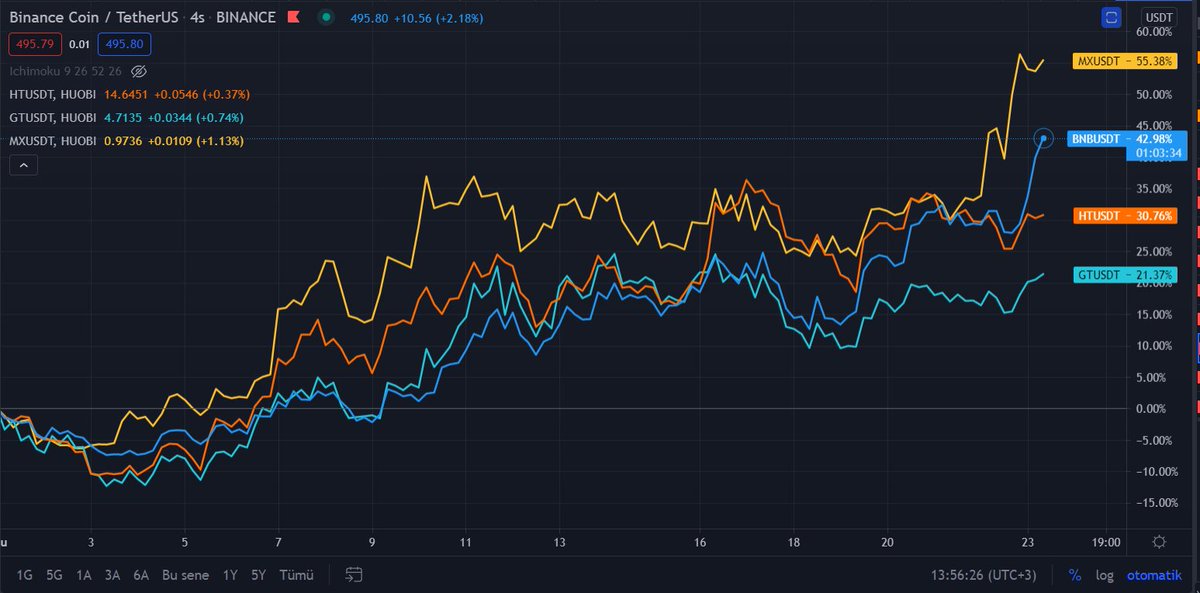Open chart settings gear on time axis
Image resolution: width=1200 pixels, height=593 pixels.
pos(1158,542)
